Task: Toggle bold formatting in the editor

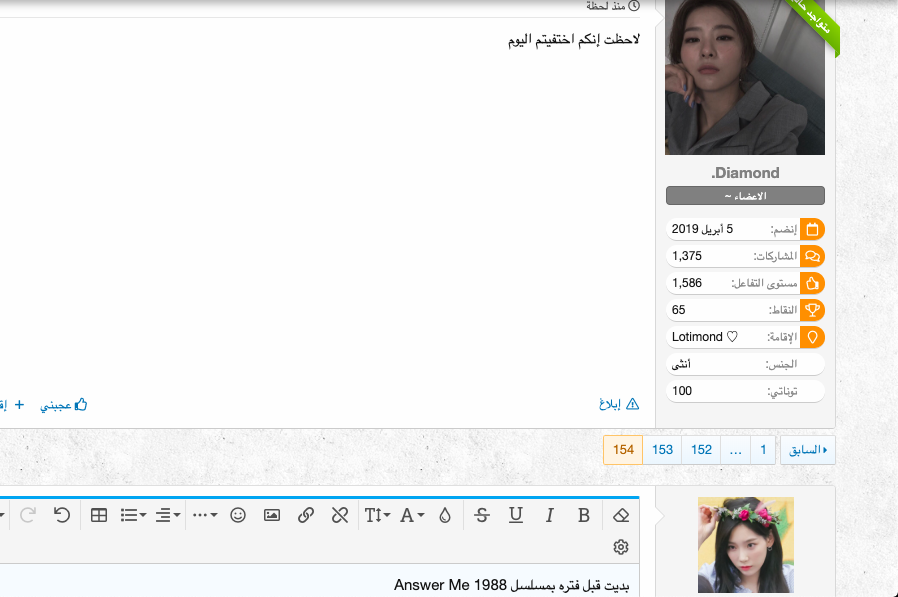Action: (x=584, y=515)
